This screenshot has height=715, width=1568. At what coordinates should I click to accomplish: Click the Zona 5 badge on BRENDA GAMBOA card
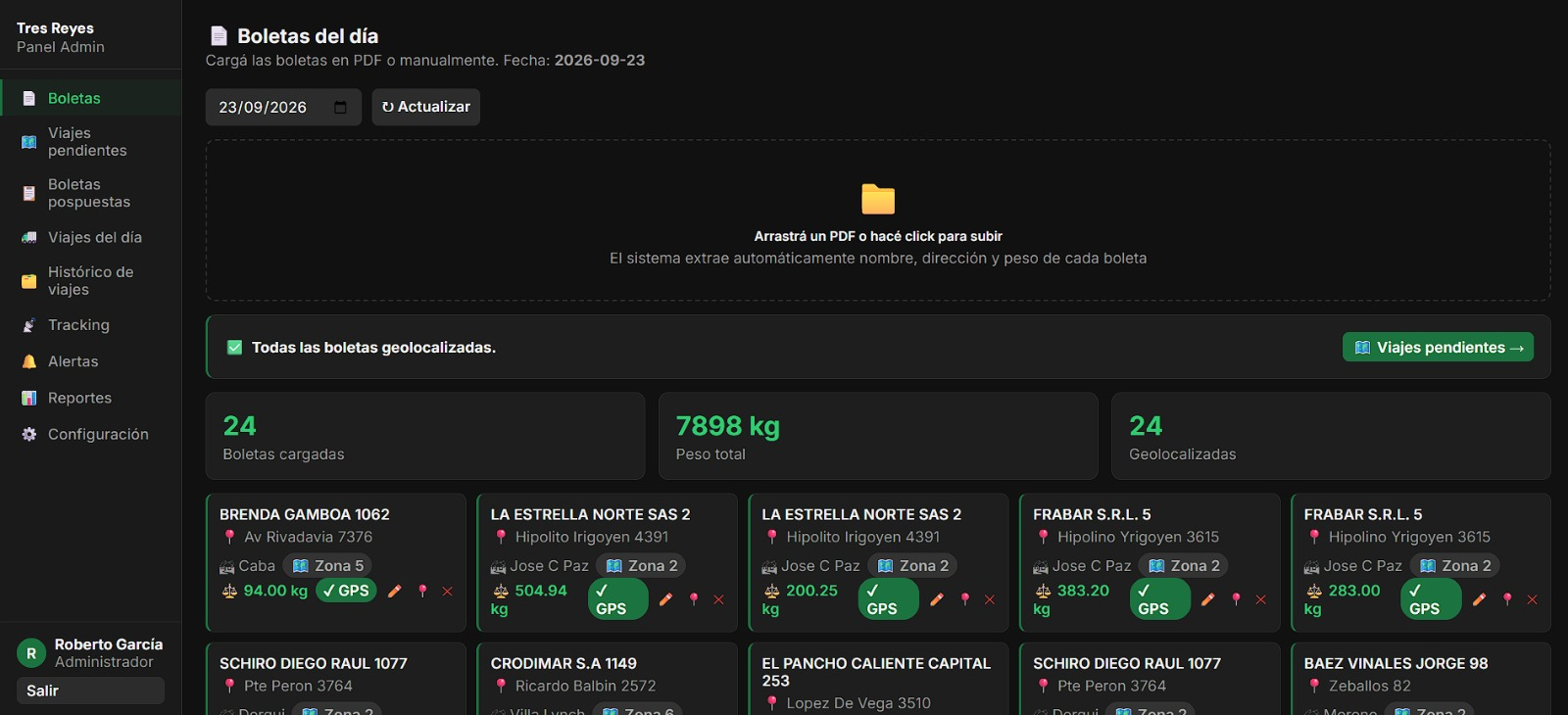328,566
